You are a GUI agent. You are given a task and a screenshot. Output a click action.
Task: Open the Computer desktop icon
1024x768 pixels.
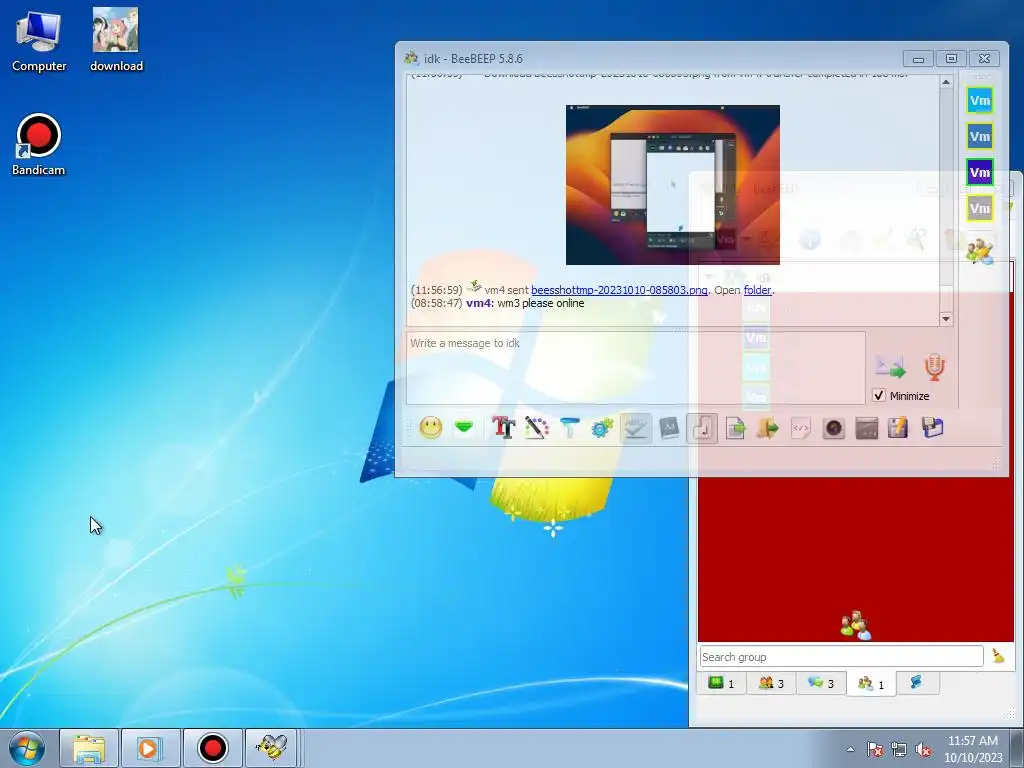point(39,40)
